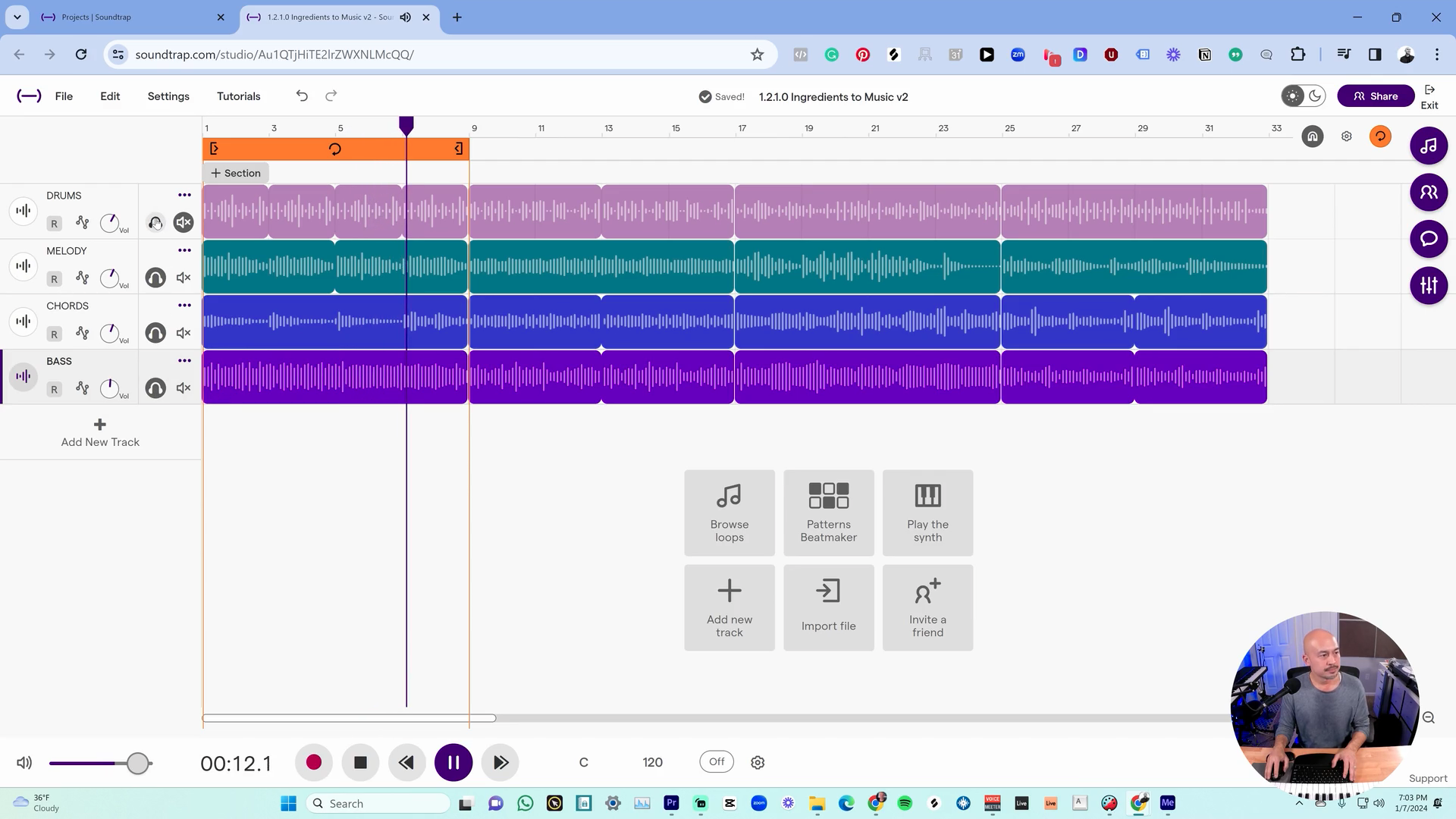Screen dimensions: 1456x819
Task: Toggle the metronome Off switch
Action: click(x=717, y=762)
